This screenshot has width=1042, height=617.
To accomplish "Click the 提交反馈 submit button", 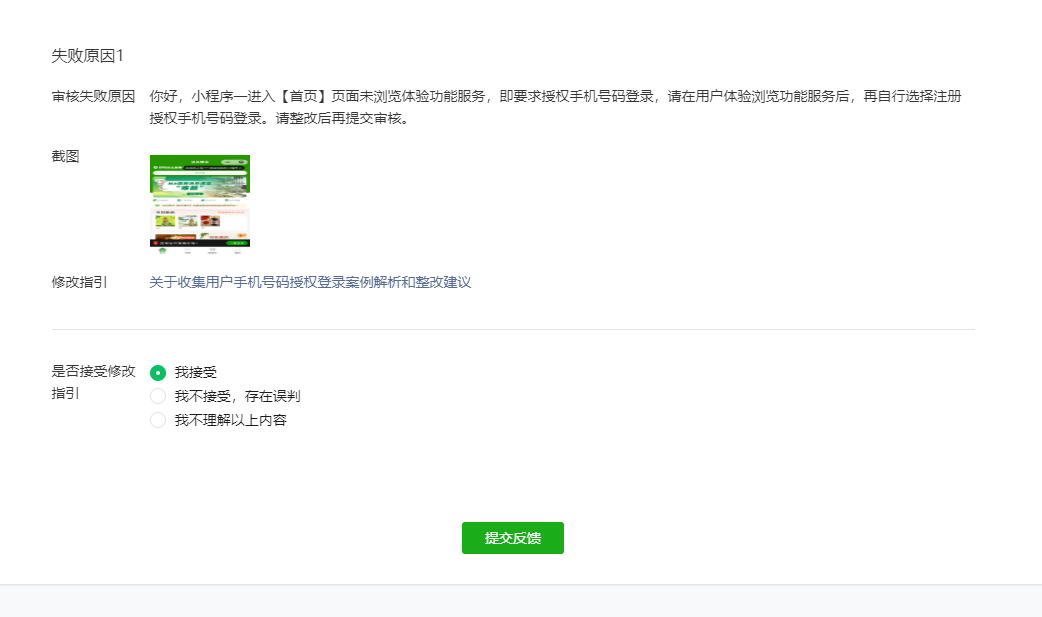I will coord(512,537).
